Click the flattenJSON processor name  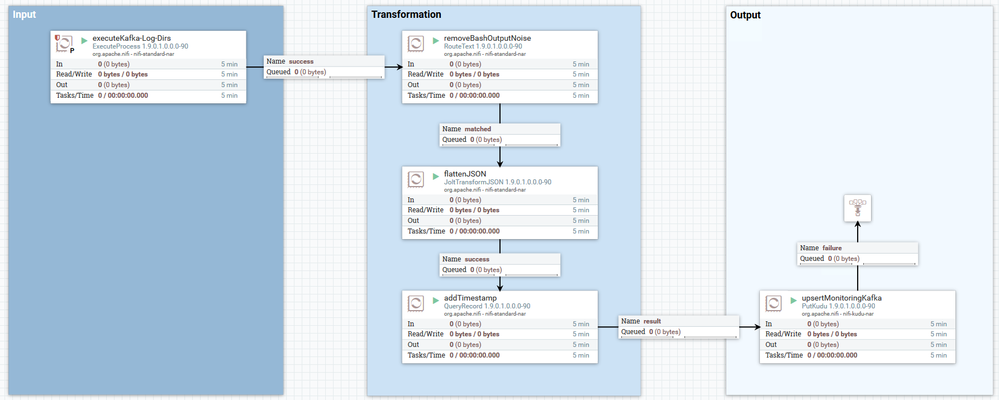(465, 174)
